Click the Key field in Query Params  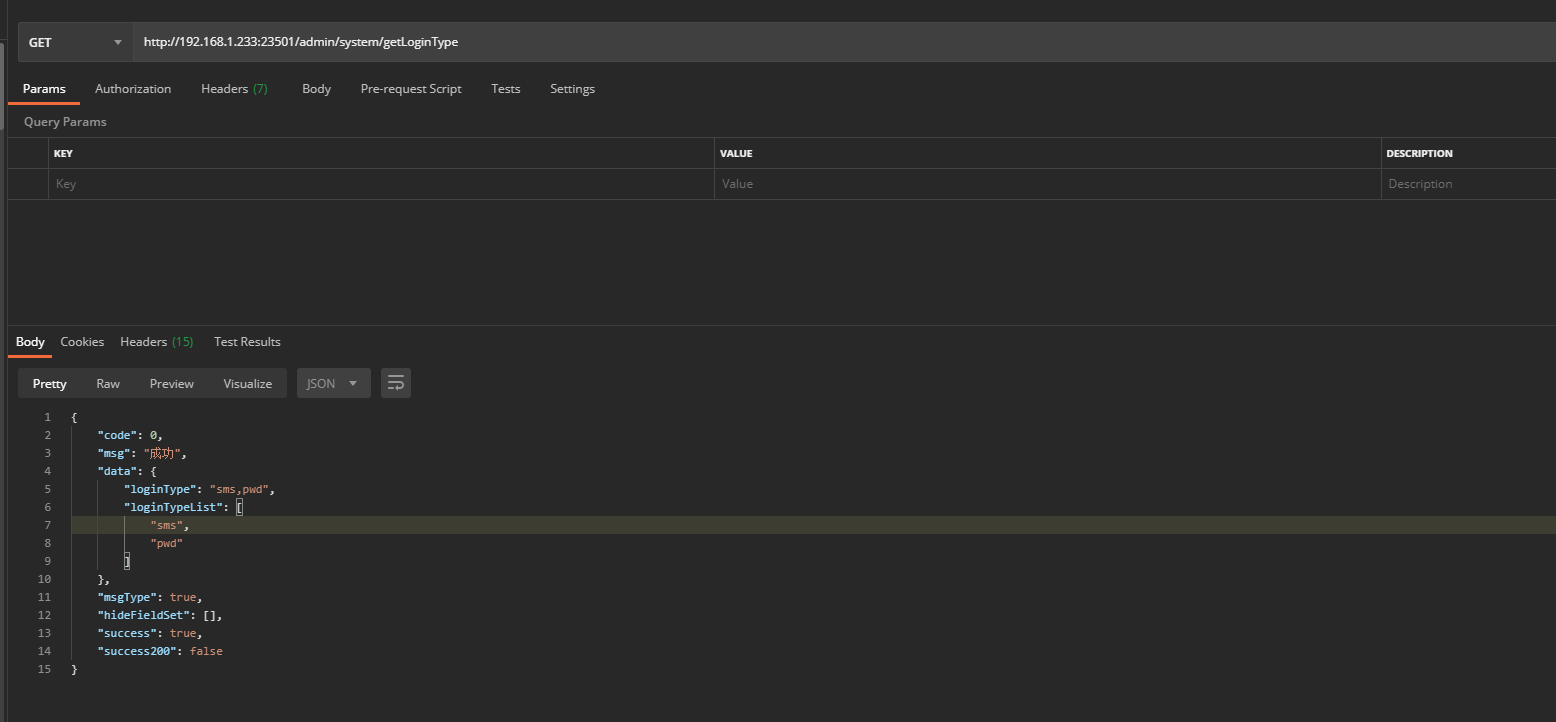pos(380,184)
